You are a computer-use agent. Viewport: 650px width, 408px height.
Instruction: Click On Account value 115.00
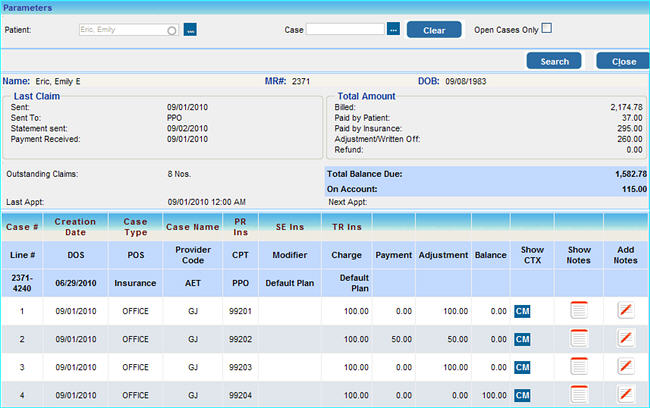click(x=634, y=189)
